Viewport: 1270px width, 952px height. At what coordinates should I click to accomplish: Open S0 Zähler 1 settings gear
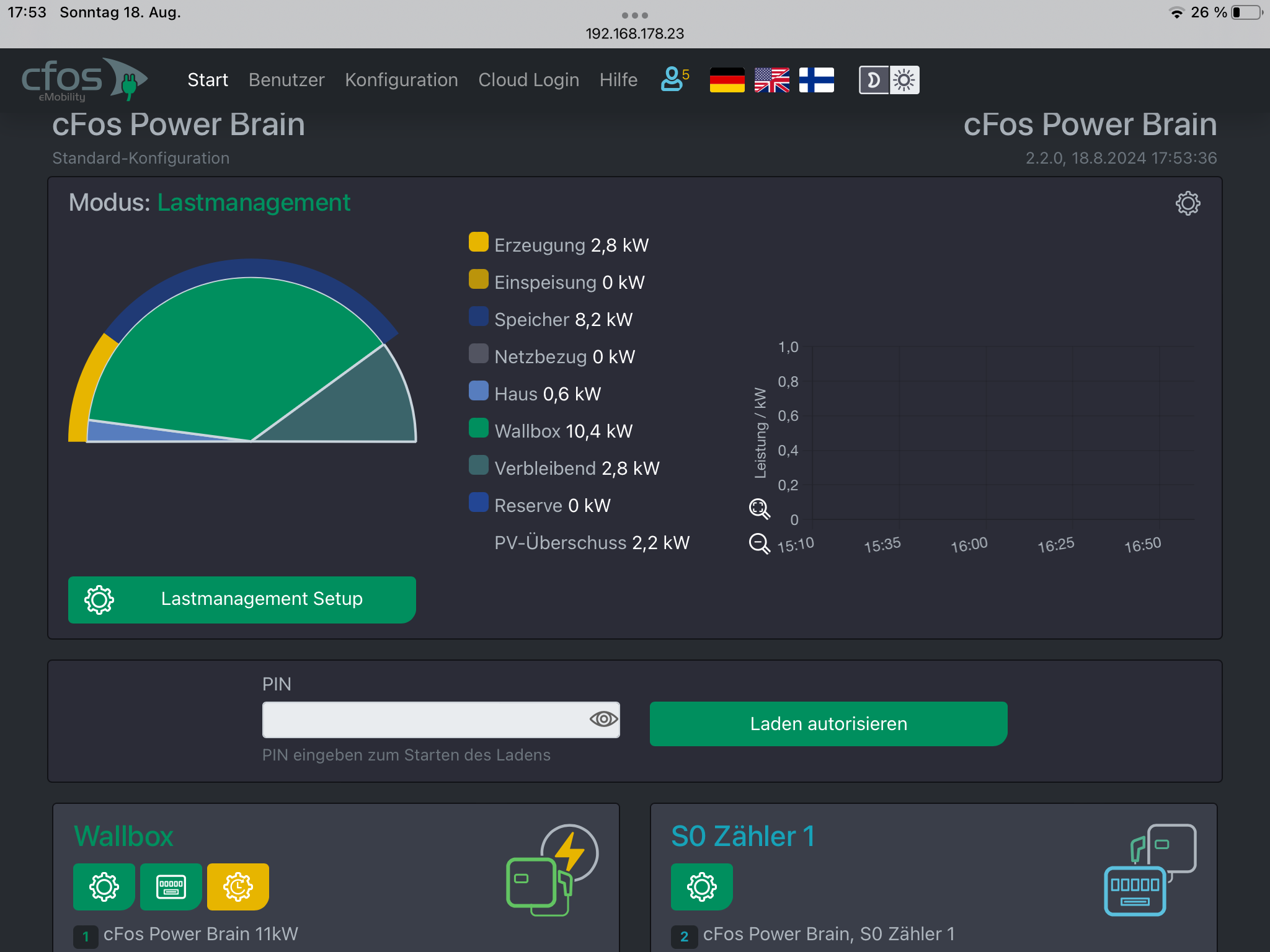[702, 886]
